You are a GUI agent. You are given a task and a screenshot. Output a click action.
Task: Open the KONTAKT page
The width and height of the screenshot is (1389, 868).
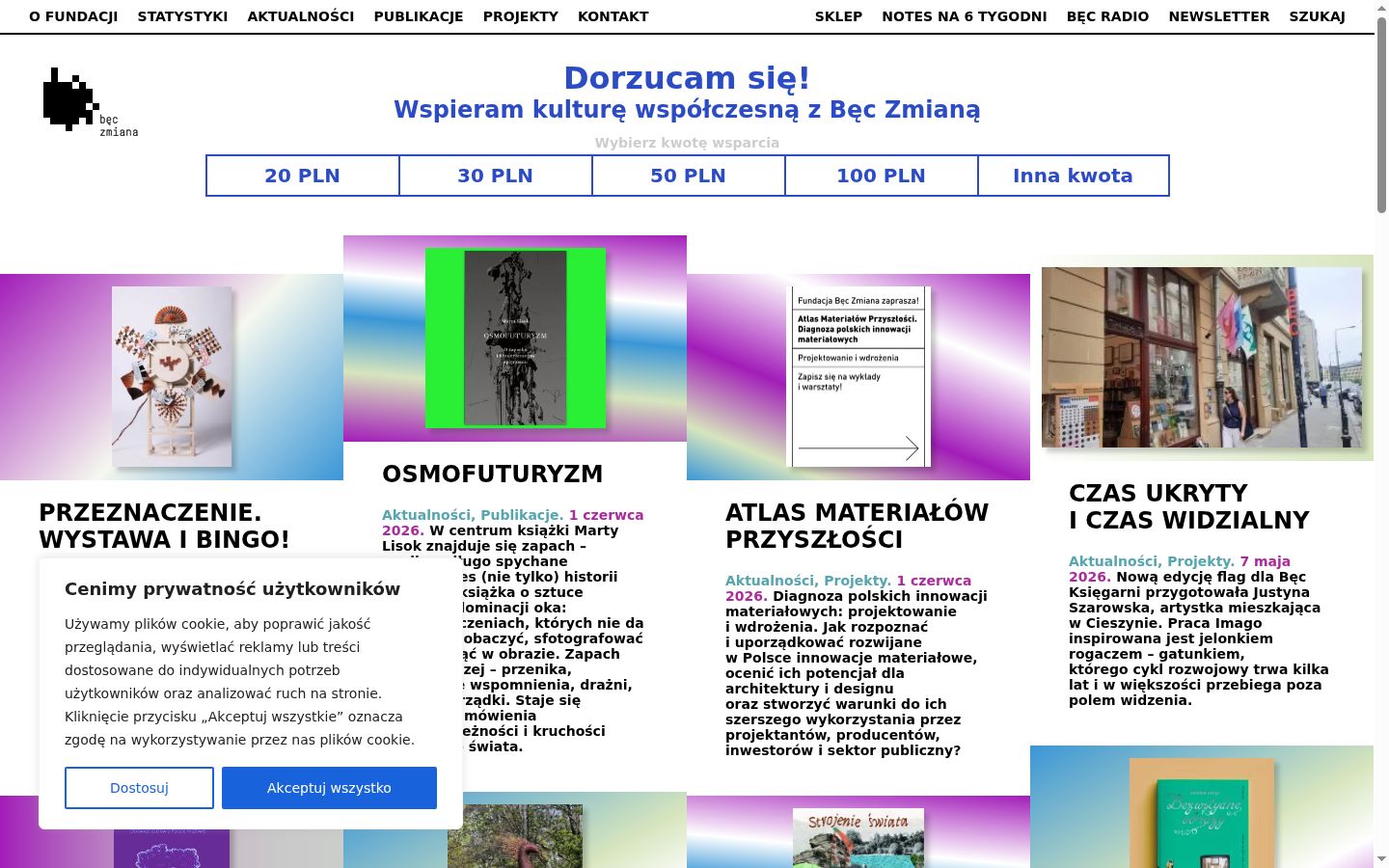coord(613,16)
